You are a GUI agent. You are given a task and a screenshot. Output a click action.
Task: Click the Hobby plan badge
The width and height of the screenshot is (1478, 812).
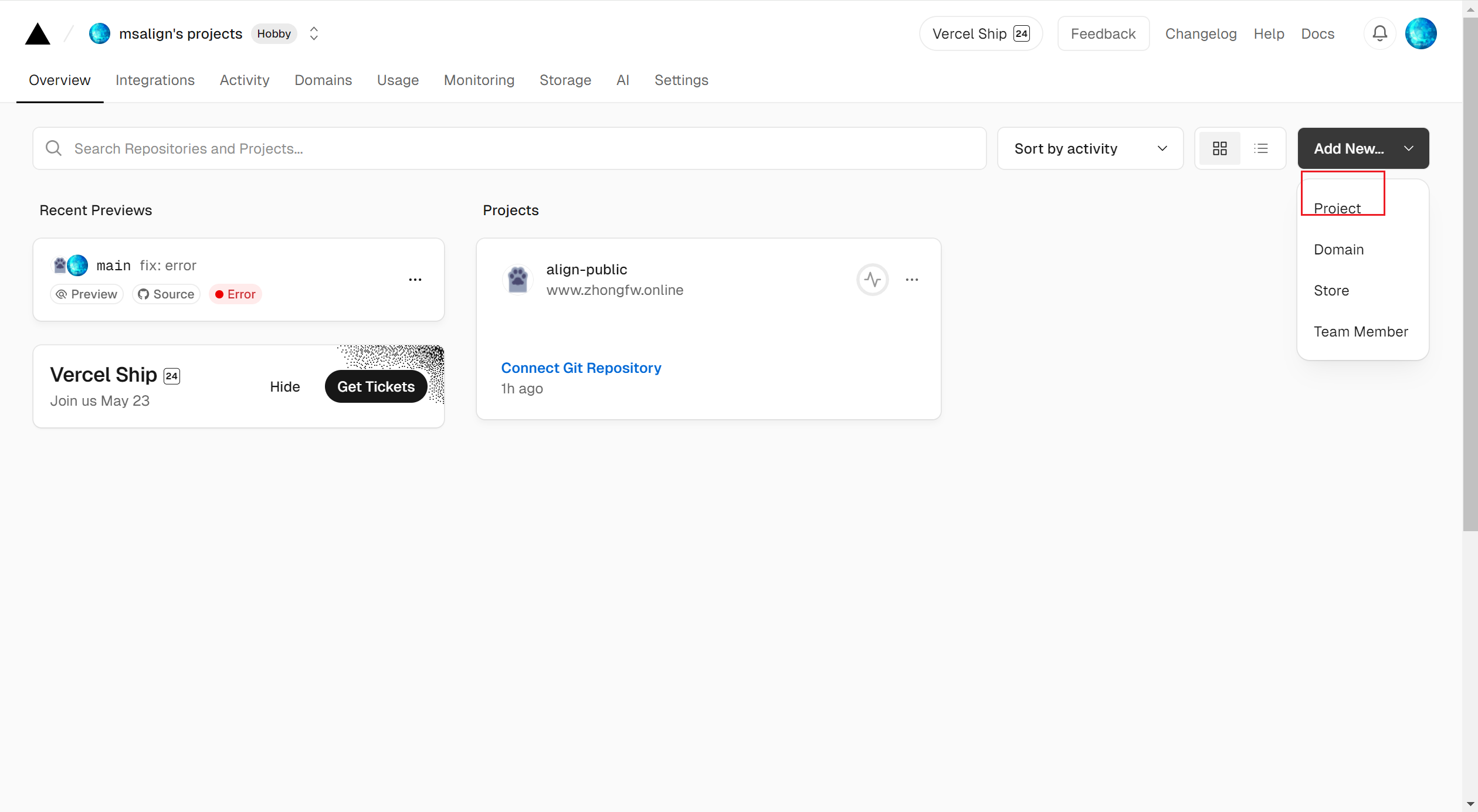click(x=274, y=33)
